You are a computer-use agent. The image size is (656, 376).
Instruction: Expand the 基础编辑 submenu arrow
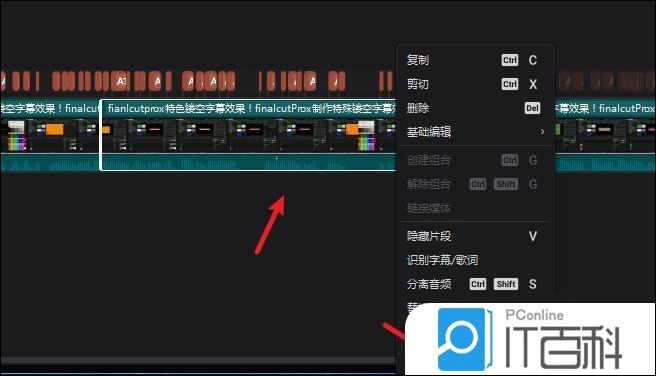[x=542, y=132]
